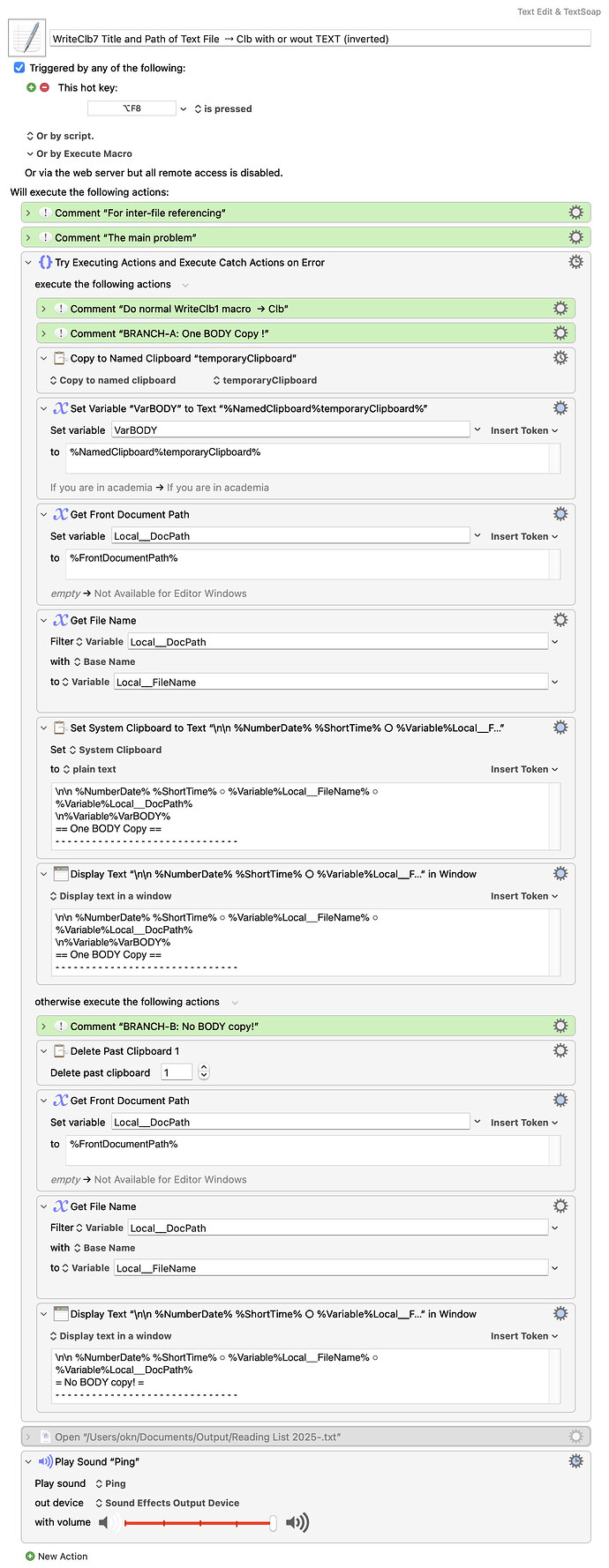Uncheck "Triggered by any of the following"

coord(19,68)
